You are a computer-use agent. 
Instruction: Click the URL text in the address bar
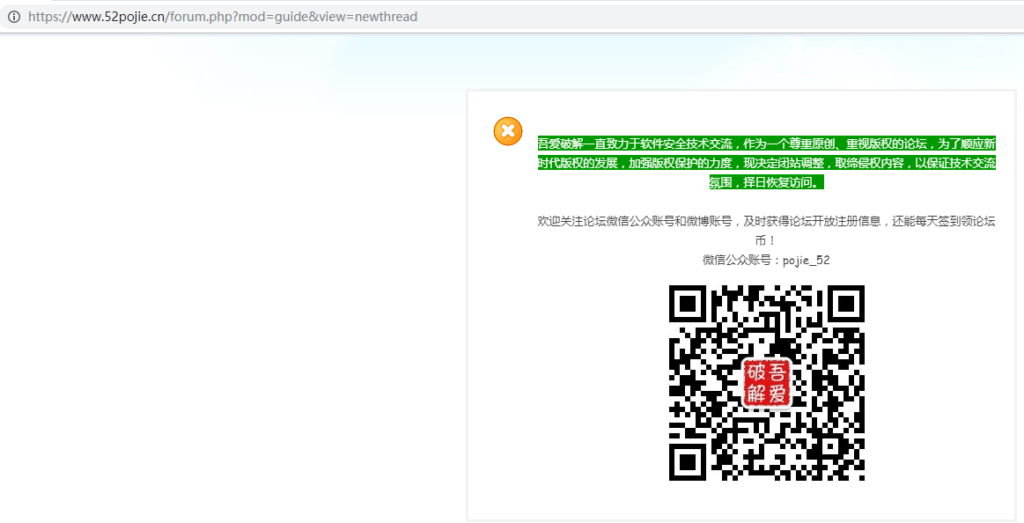pos(223,17)
